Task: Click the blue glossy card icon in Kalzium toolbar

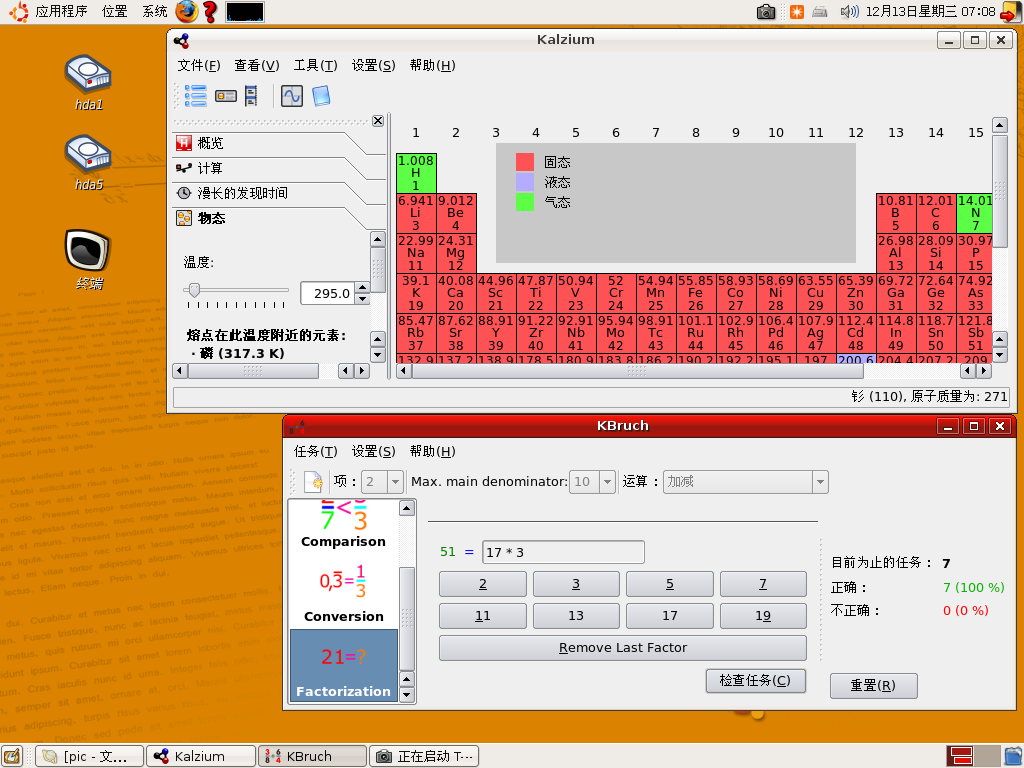Action: [x=321, y=96]
